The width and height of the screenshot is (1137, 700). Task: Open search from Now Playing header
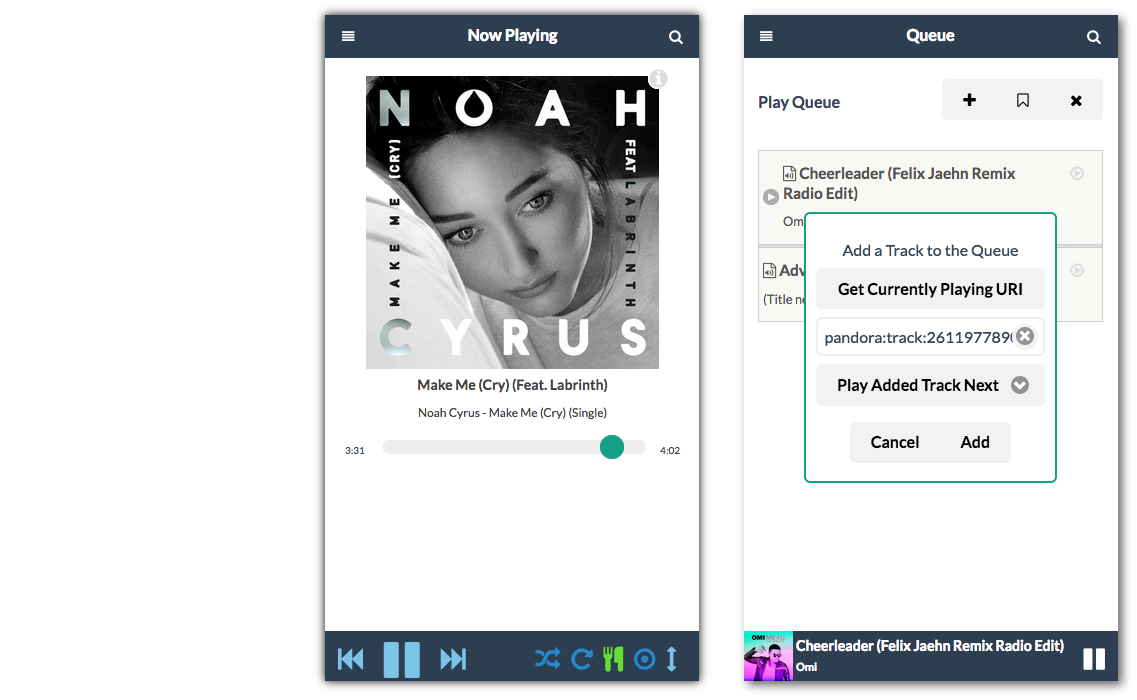coord(676,37)
